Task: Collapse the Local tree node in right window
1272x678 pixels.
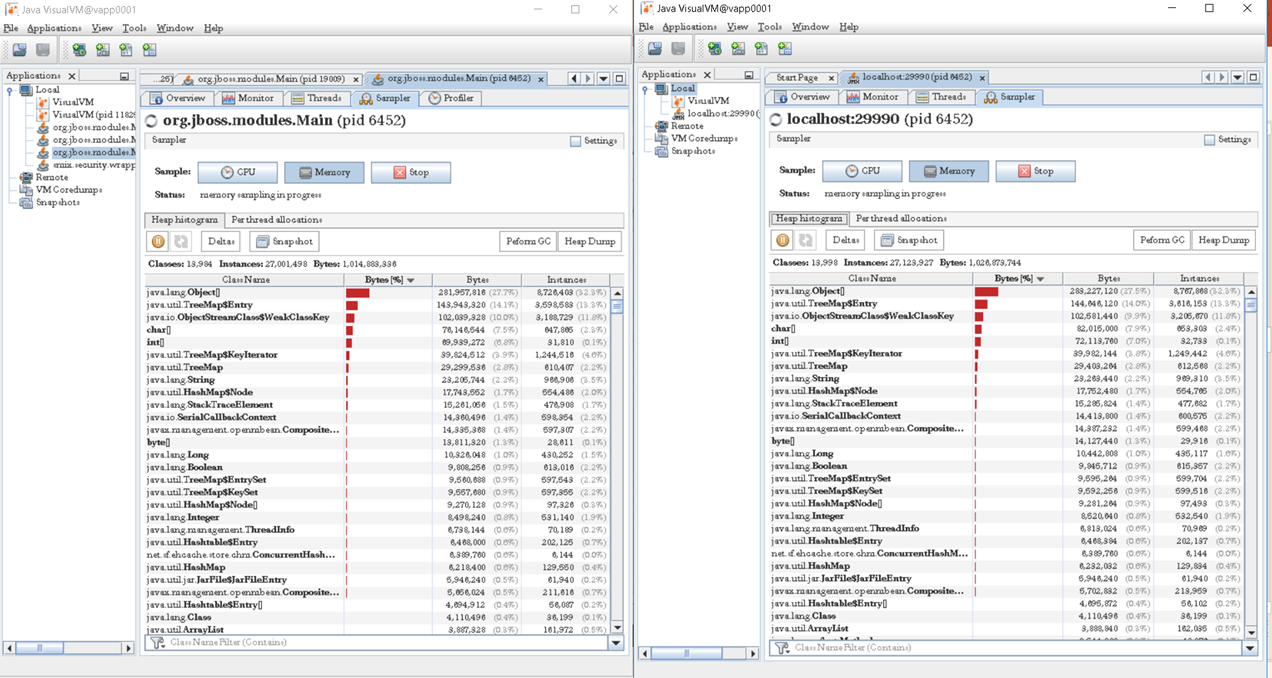Action: pos(645,89)
